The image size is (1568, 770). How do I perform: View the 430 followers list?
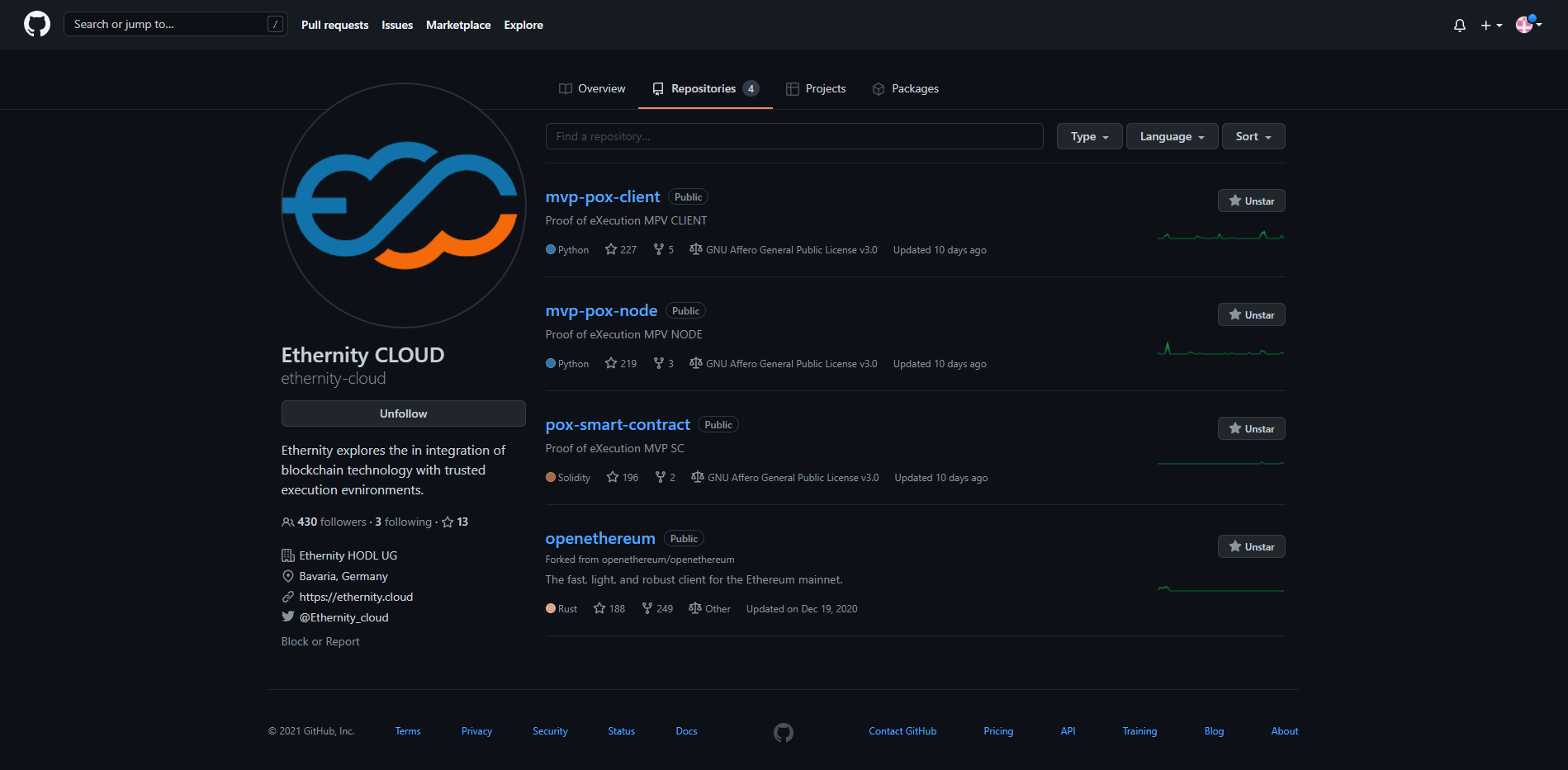(x=324, y=522)
